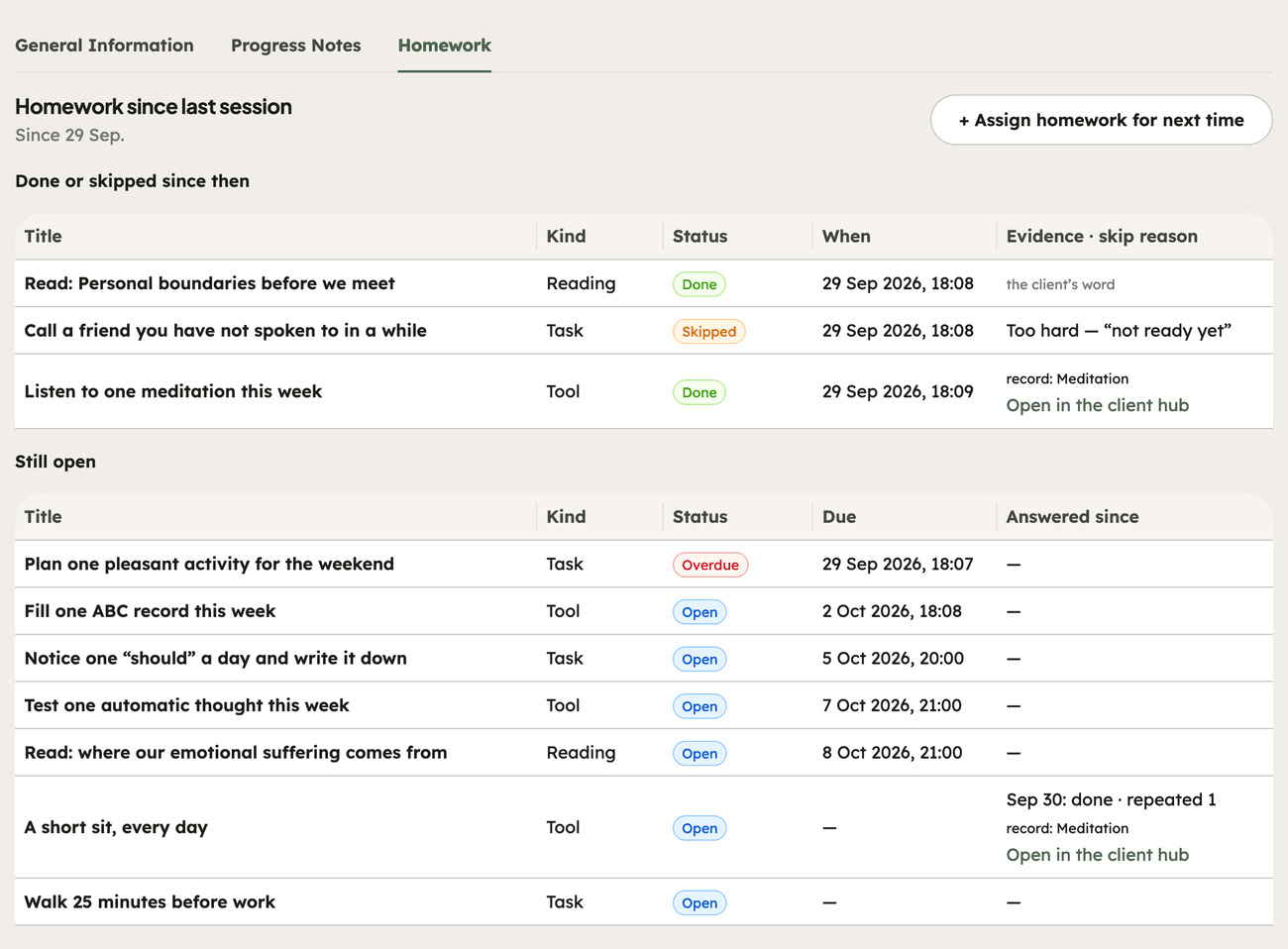This screenshot has width=1288, height=949.
Task: Select "Walk 25 minutes before work" title
Action: [150, 902]
